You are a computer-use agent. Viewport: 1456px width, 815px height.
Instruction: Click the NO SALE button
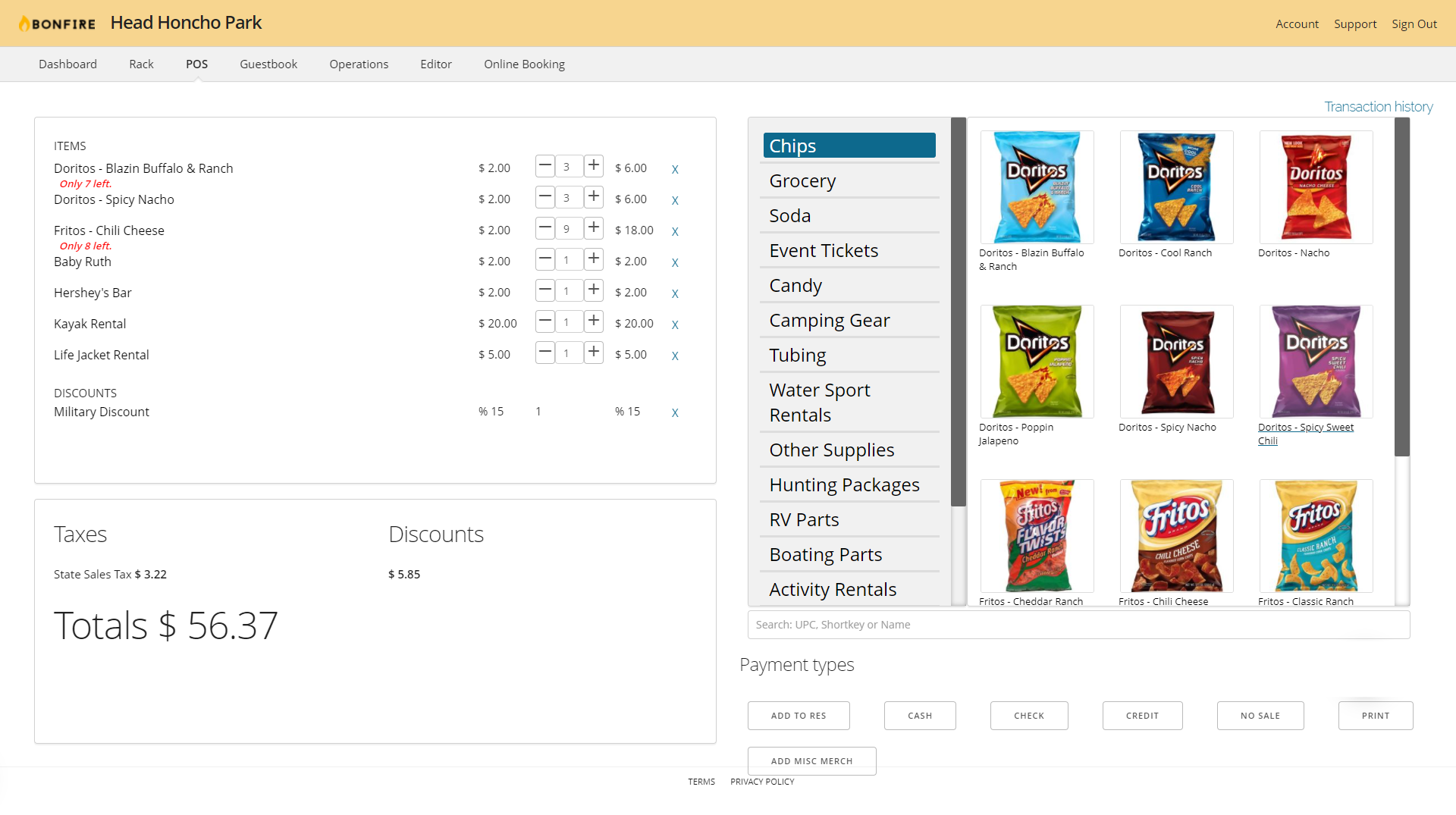coord(1260,716)
